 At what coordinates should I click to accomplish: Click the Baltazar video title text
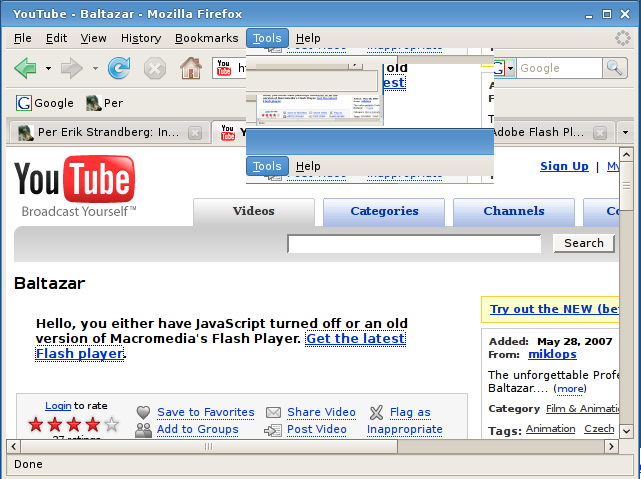coord(49,283)
